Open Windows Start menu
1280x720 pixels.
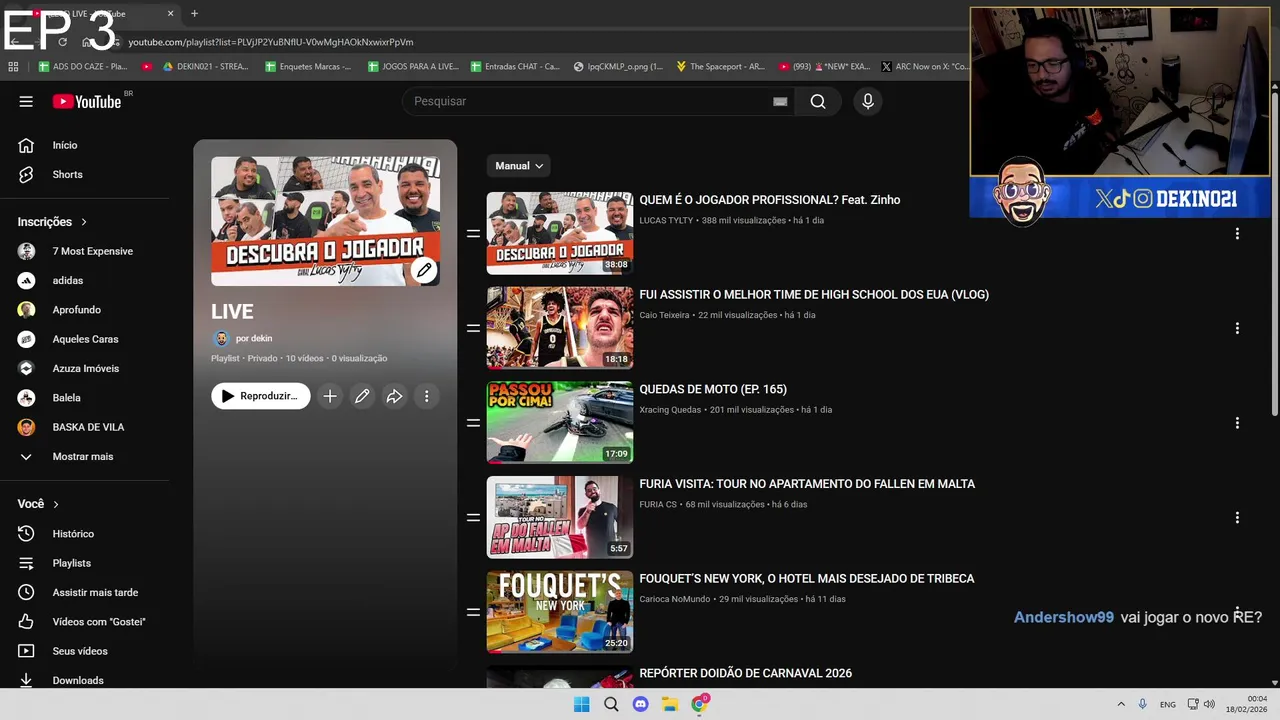click(x=581, y=704)
